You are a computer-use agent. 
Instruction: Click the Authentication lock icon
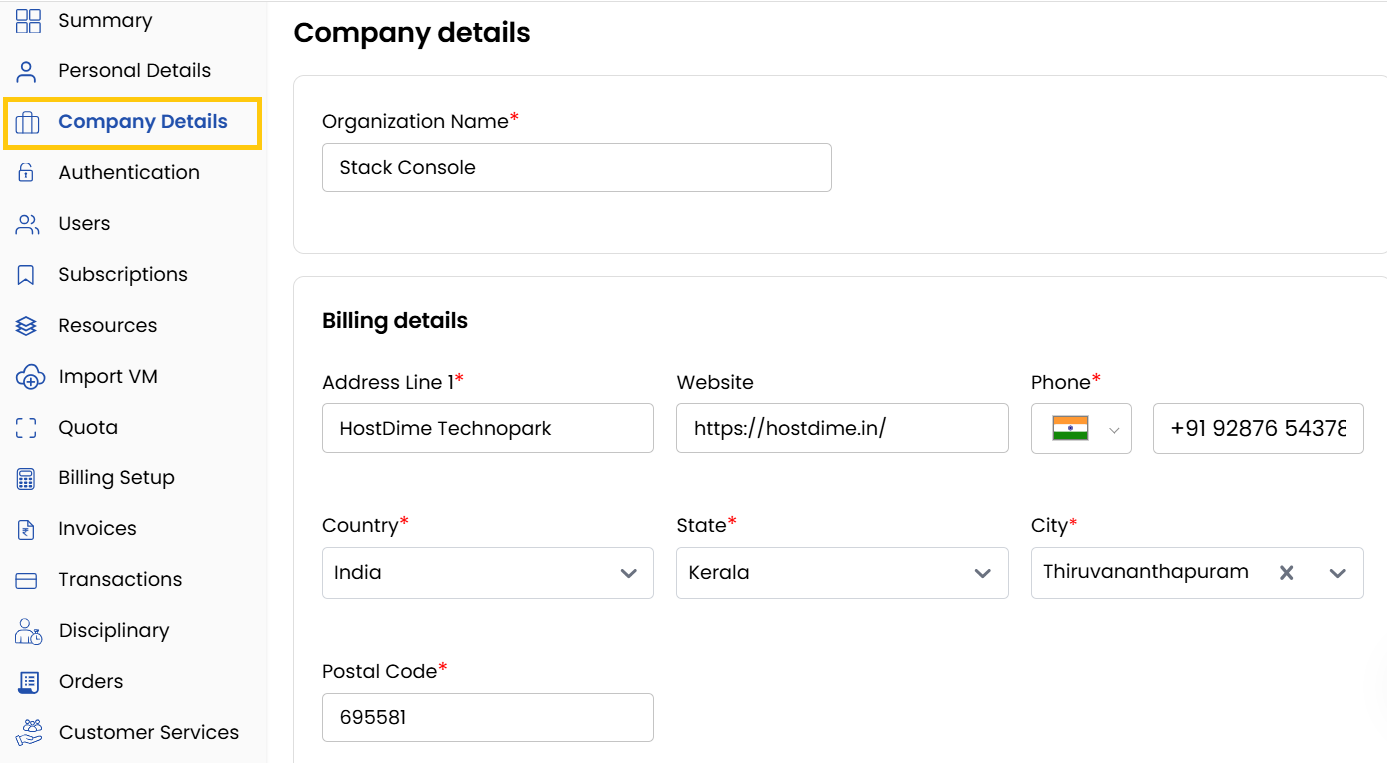click(x=28, y=171)
